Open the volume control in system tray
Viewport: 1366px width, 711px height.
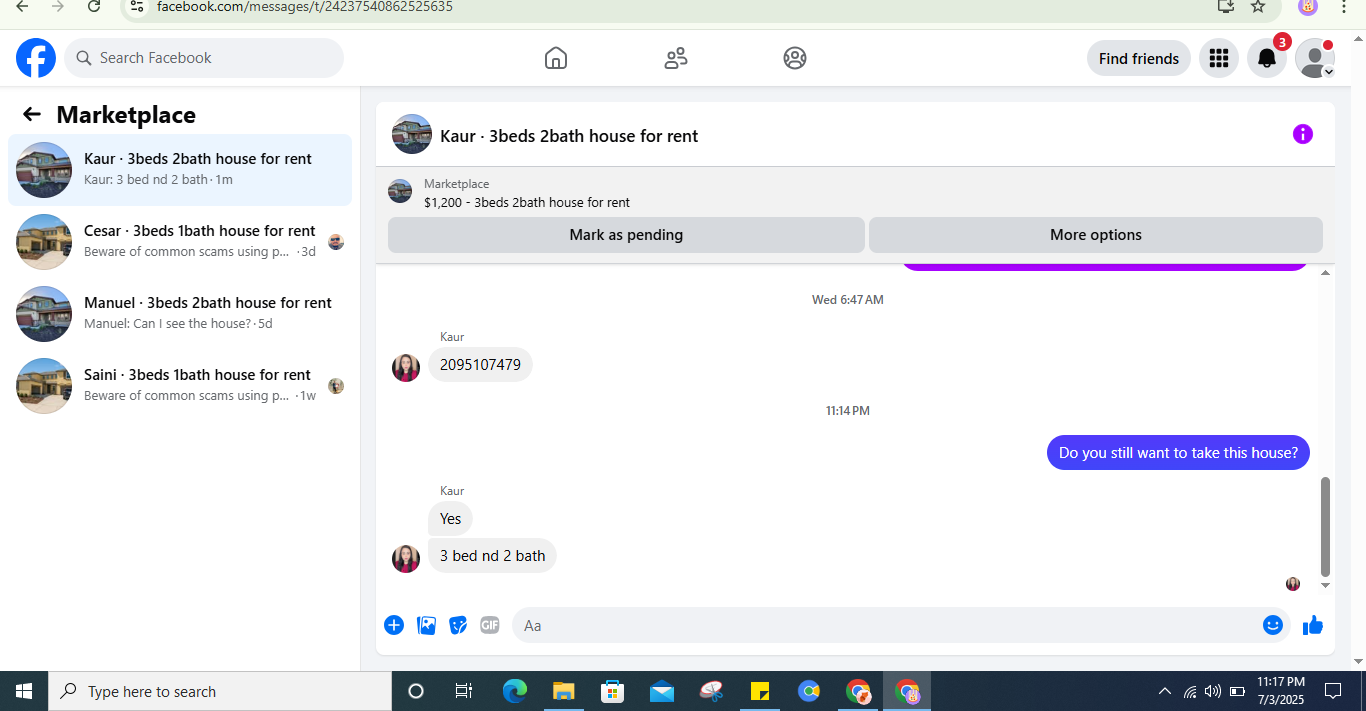[1213, 691]
